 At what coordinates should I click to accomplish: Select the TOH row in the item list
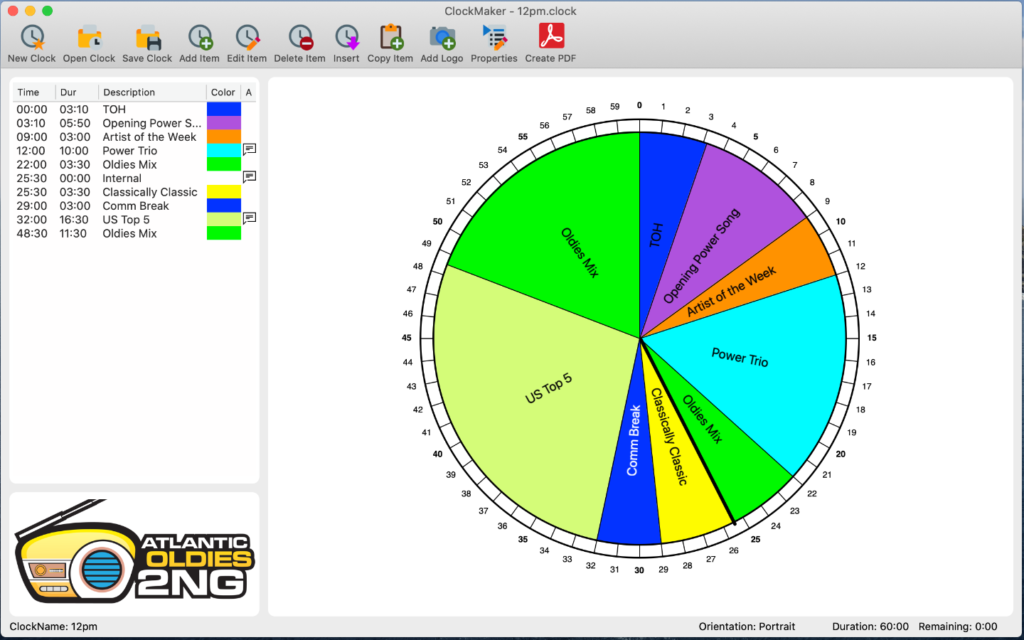point(135,109)
